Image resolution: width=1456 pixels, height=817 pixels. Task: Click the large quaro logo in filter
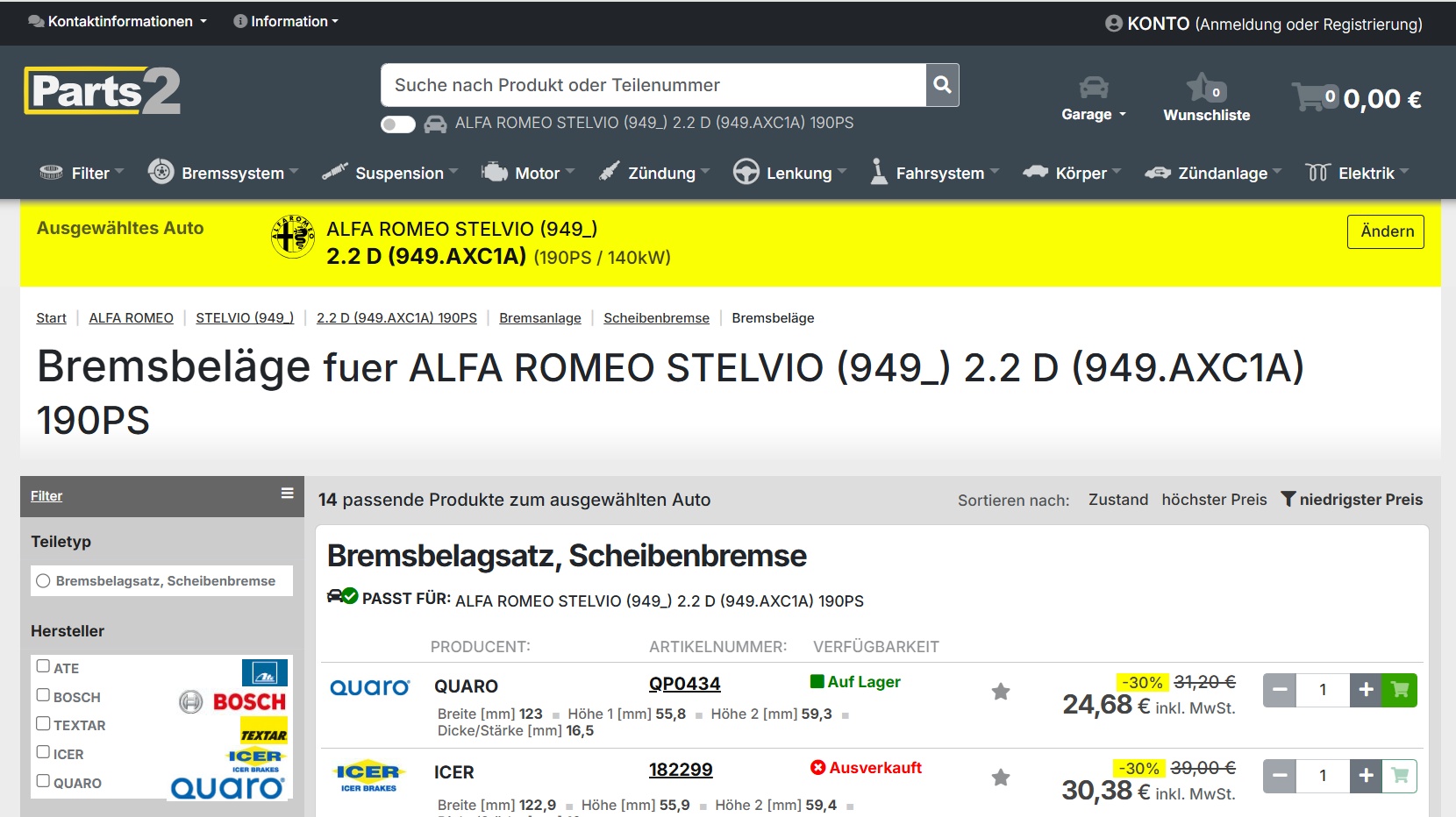[x=228, y=788]
